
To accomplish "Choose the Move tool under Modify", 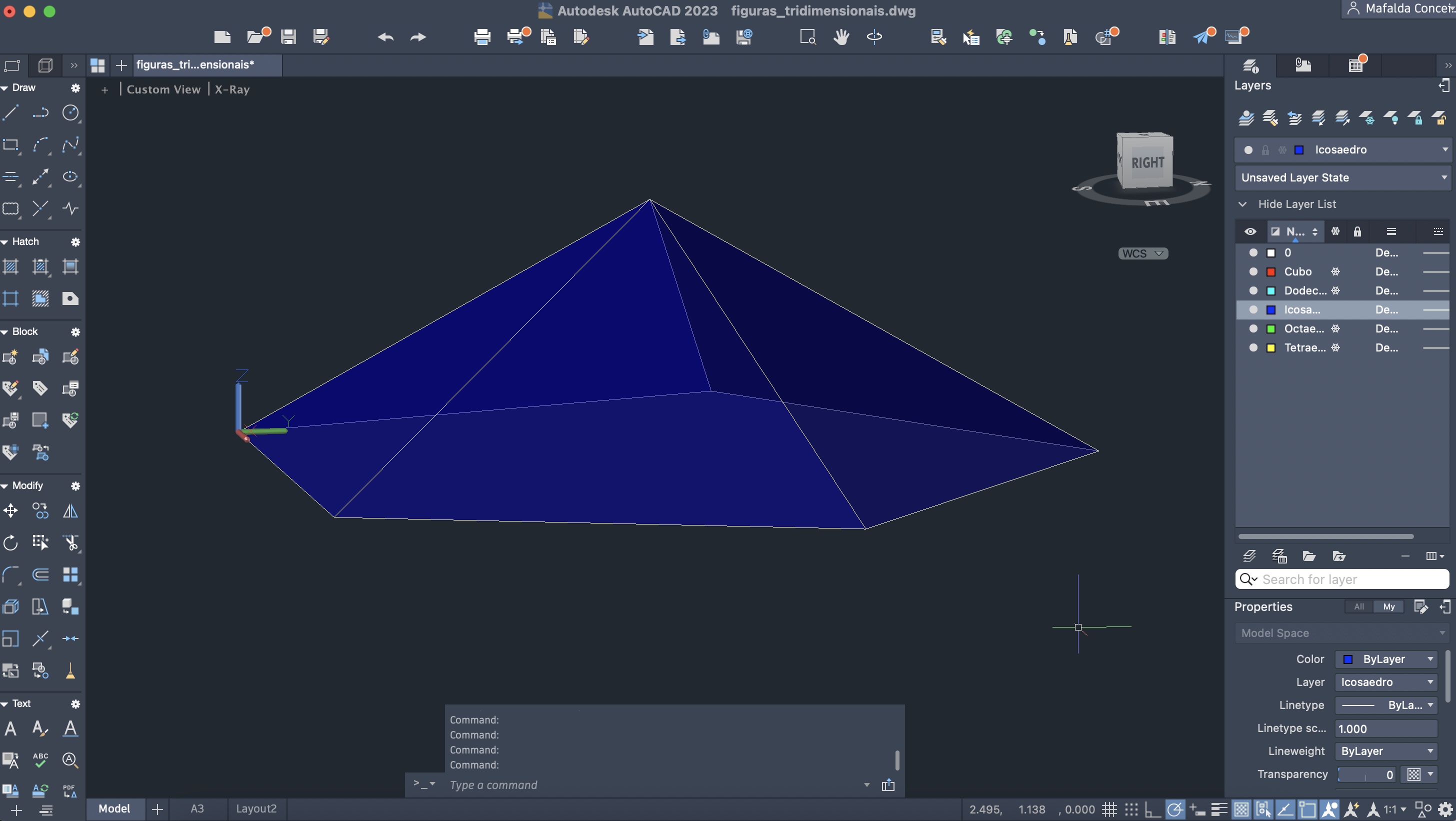I will pos(10,511).
